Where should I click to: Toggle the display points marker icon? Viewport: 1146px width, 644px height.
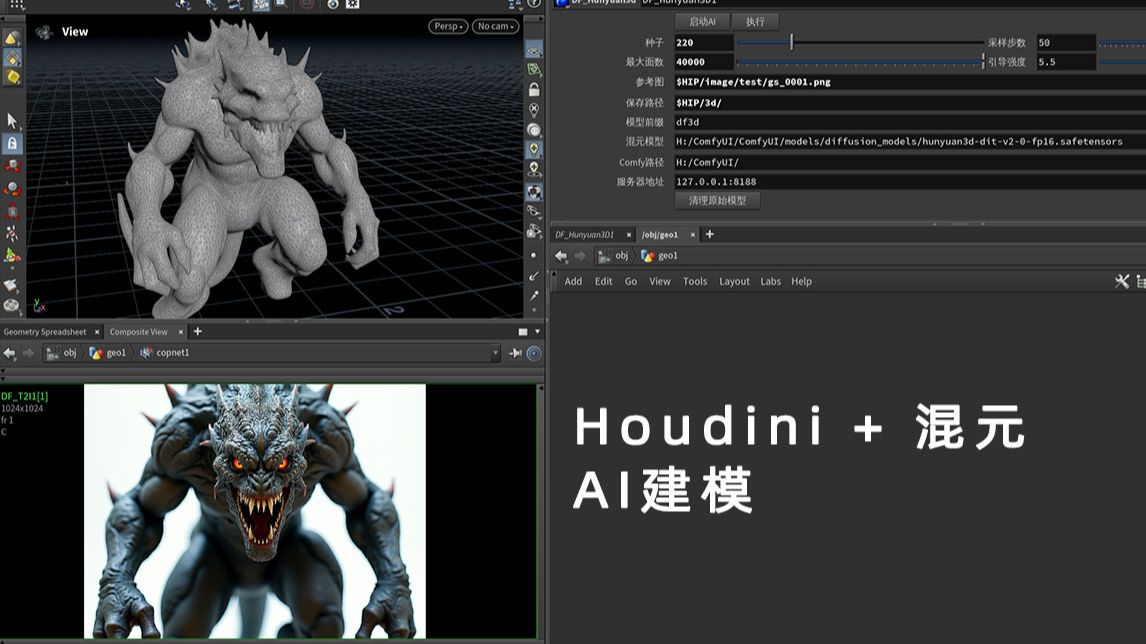point(534,110)
